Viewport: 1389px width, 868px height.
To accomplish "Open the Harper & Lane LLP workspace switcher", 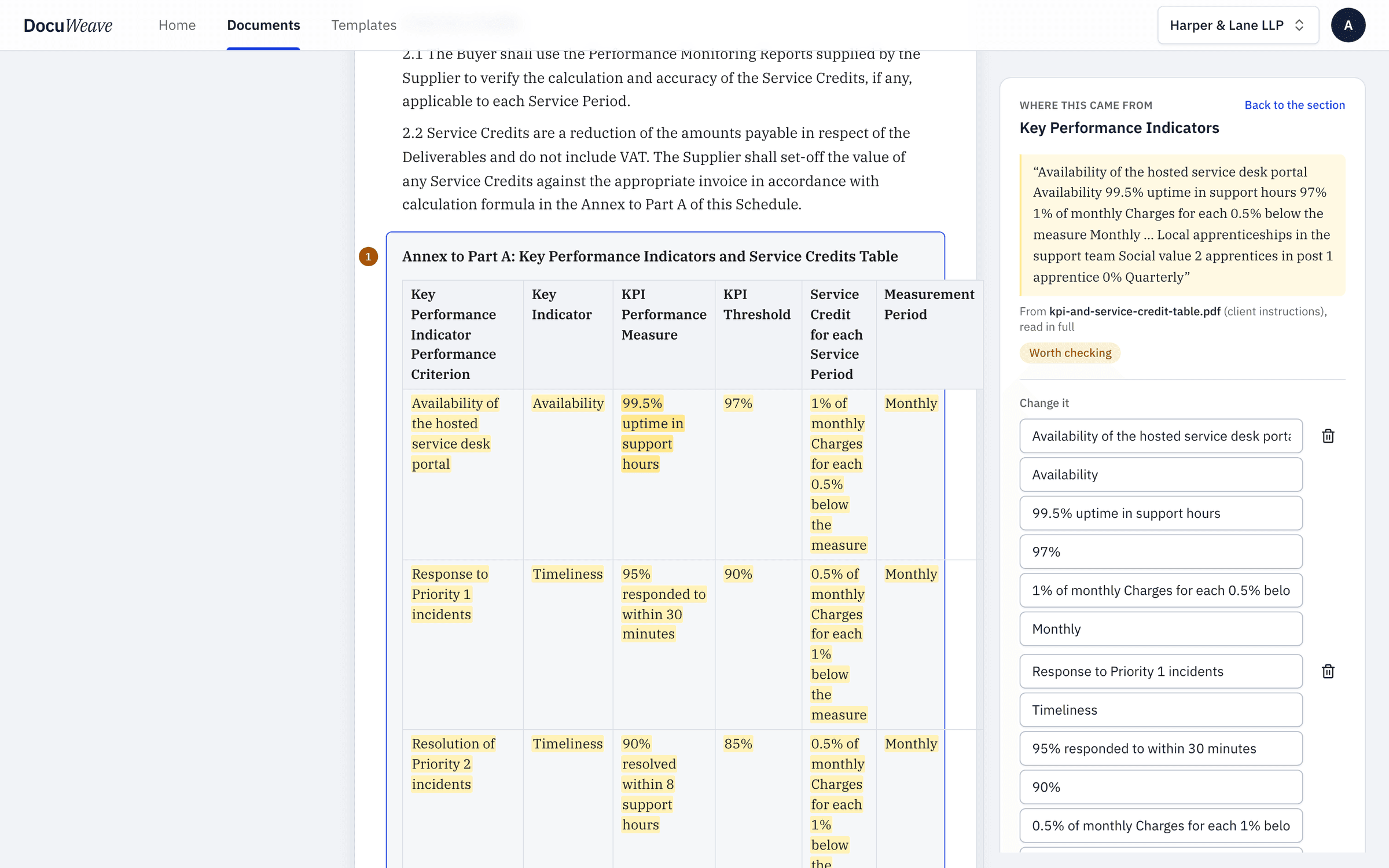I will (x=1238, y=25).
